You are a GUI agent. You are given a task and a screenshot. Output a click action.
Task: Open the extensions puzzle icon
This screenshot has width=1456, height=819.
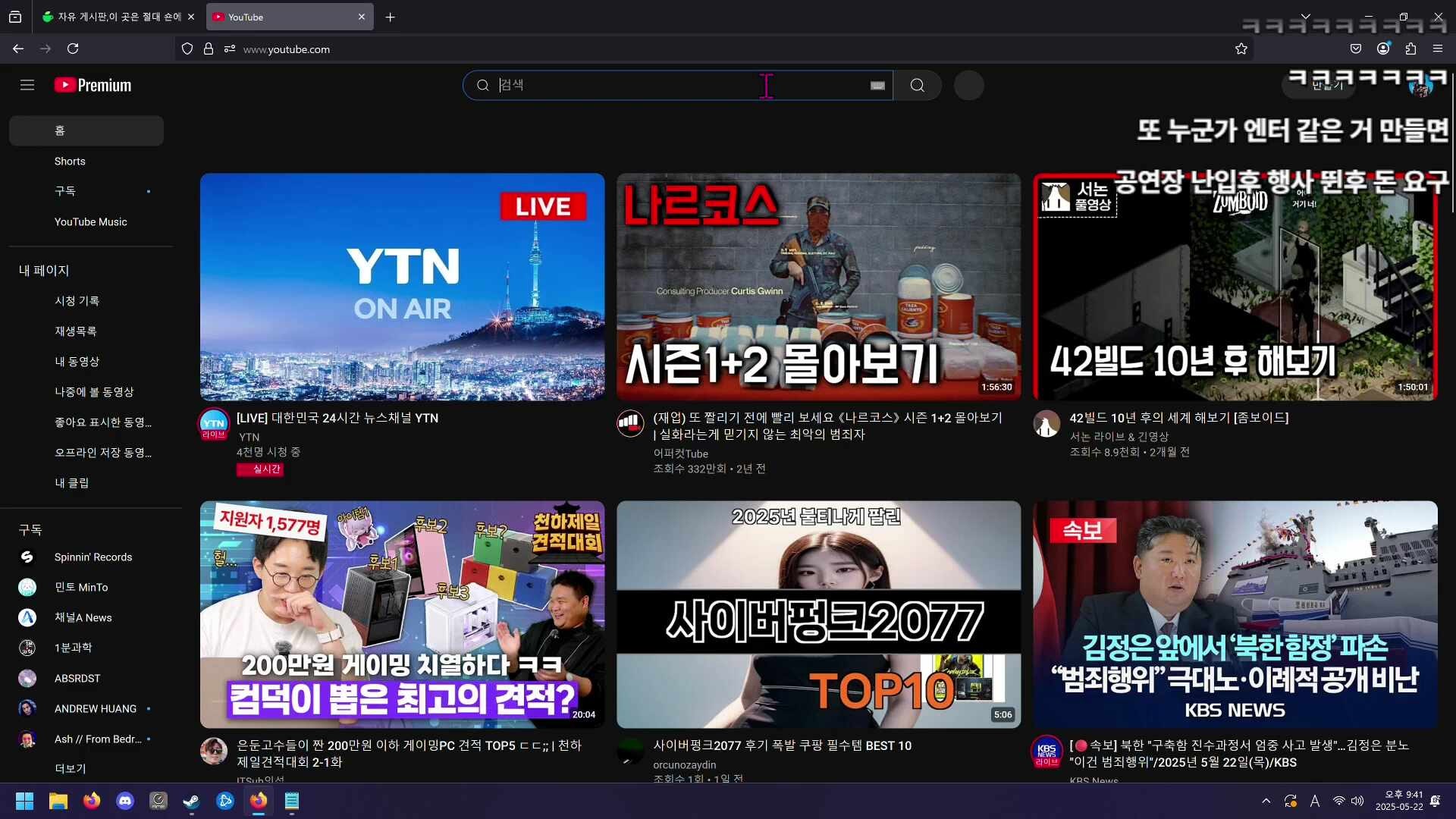1410,49
